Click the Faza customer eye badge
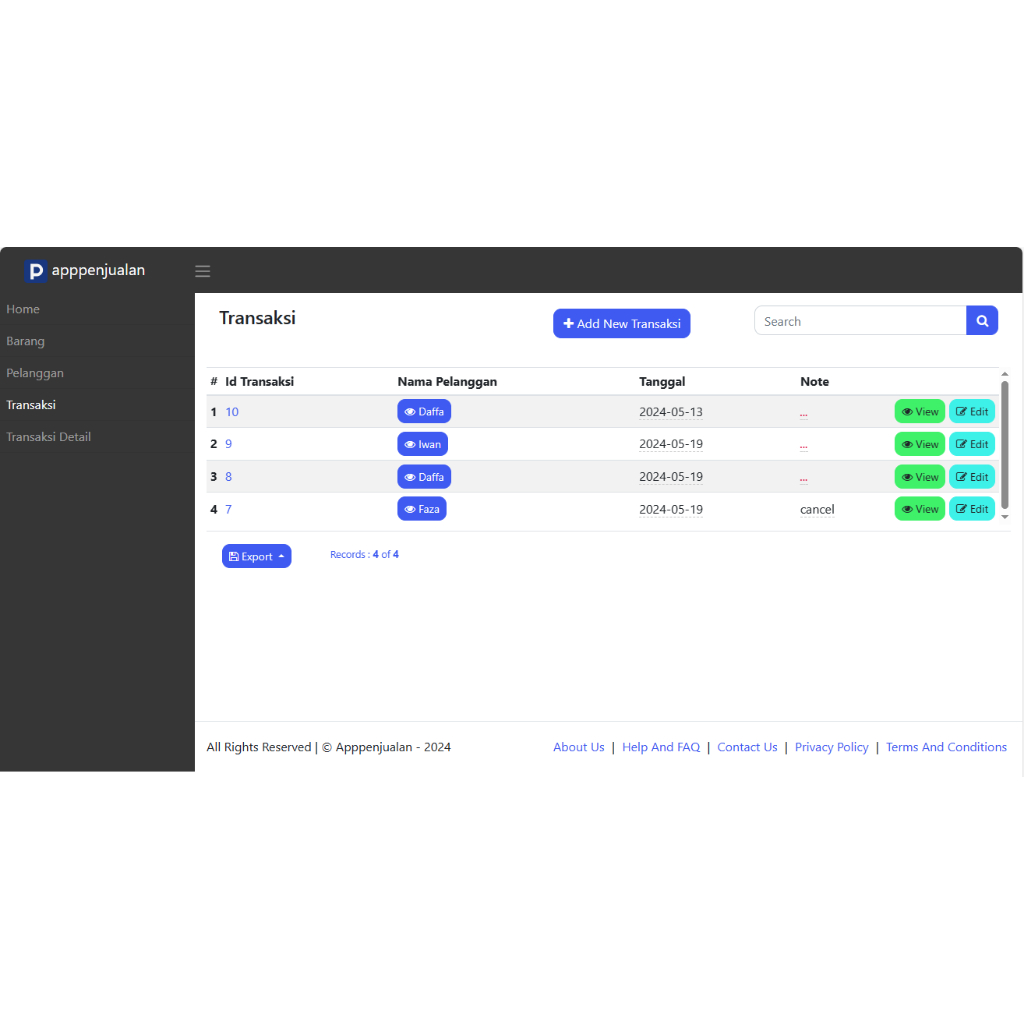 pyautogui.click(x=422, y=509)
